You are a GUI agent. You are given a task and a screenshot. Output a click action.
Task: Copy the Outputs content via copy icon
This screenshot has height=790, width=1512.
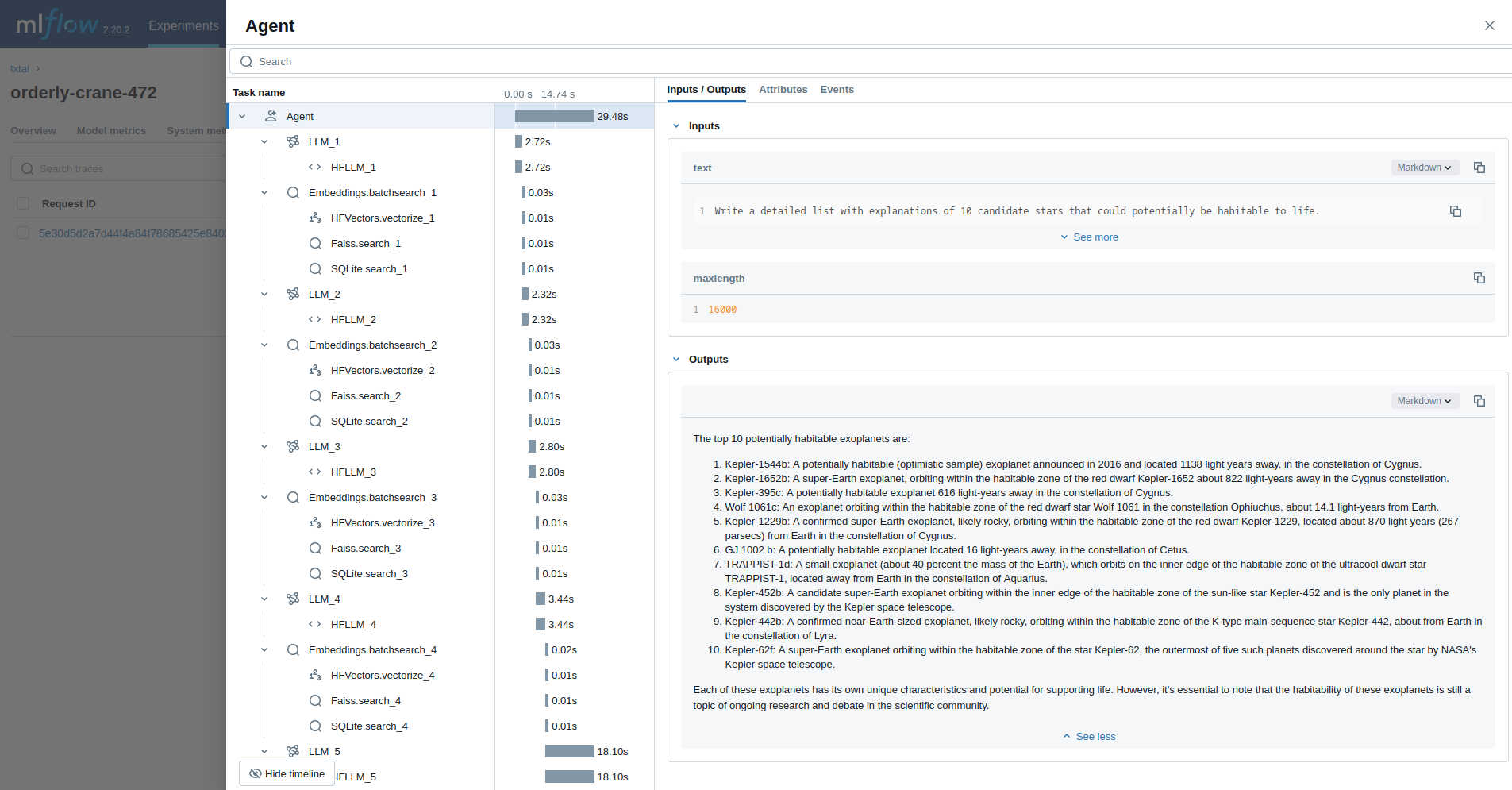1479,401
